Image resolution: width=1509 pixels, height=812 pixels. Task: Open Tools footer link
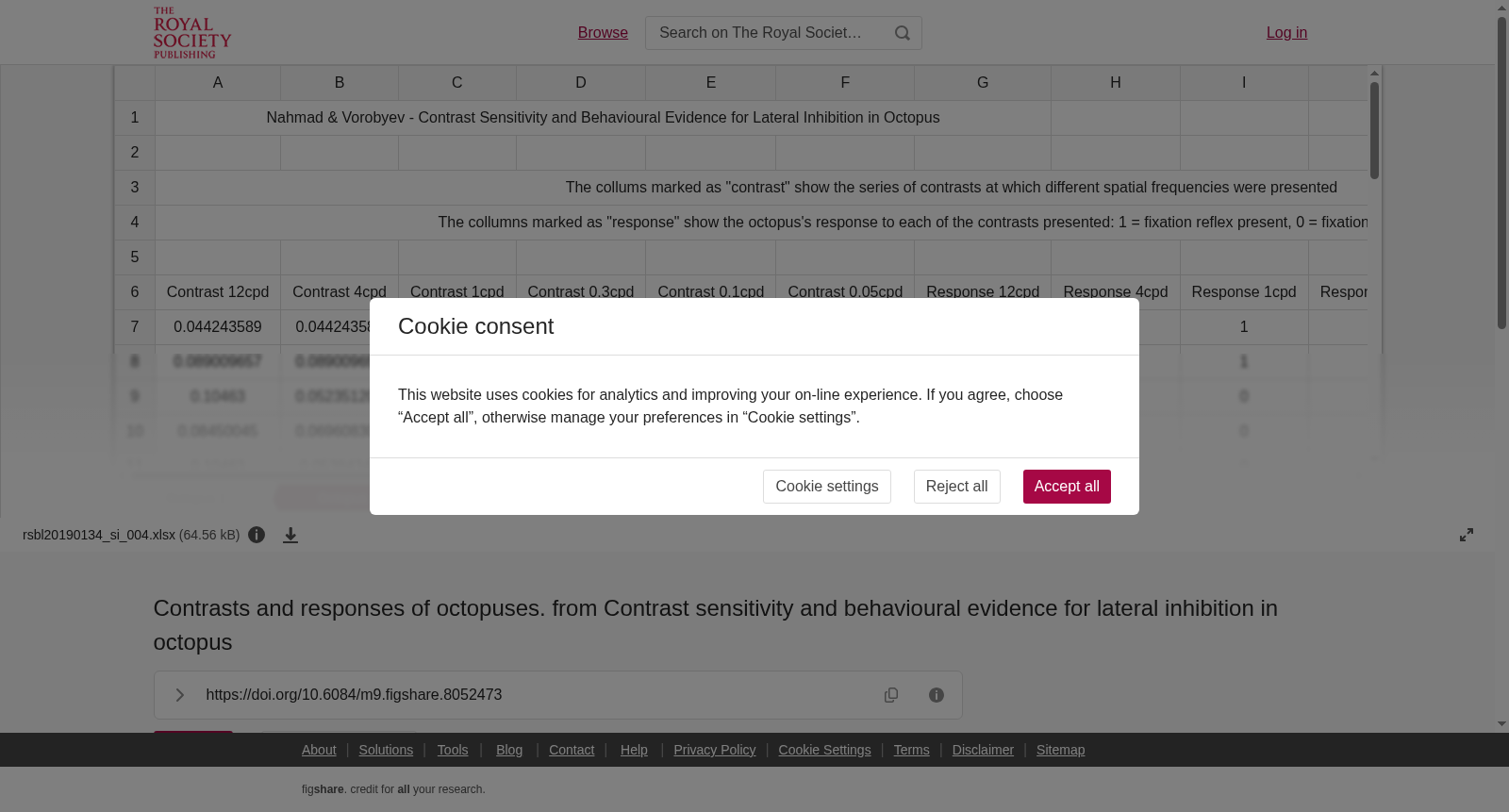coord(453,750)
